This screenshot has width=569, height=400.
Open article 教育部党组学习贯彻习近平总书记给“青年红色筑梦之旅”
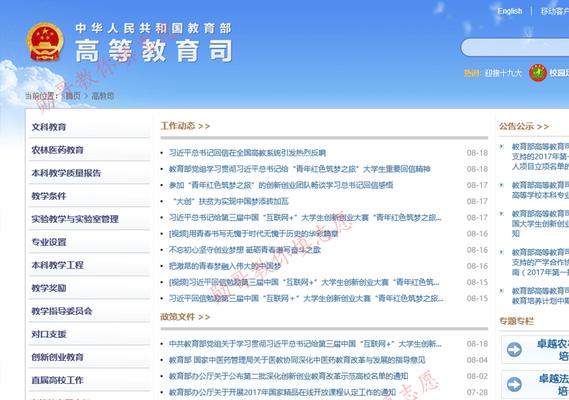coord(300,169)
